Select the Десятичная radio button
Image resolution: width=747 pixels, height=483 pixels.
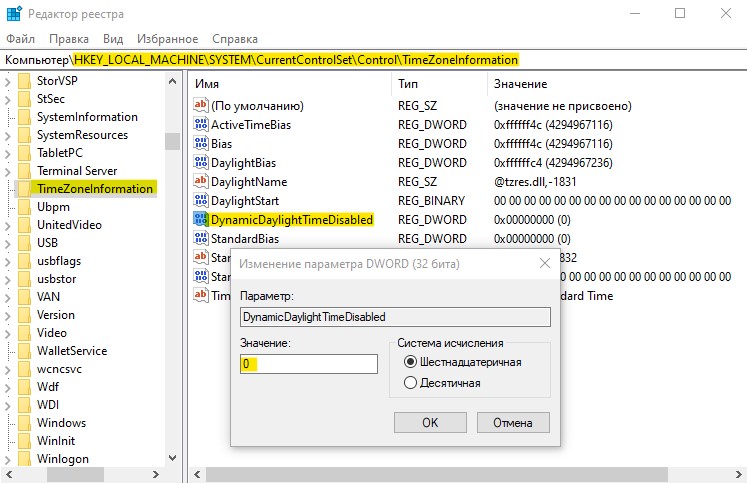pos(410,382)
